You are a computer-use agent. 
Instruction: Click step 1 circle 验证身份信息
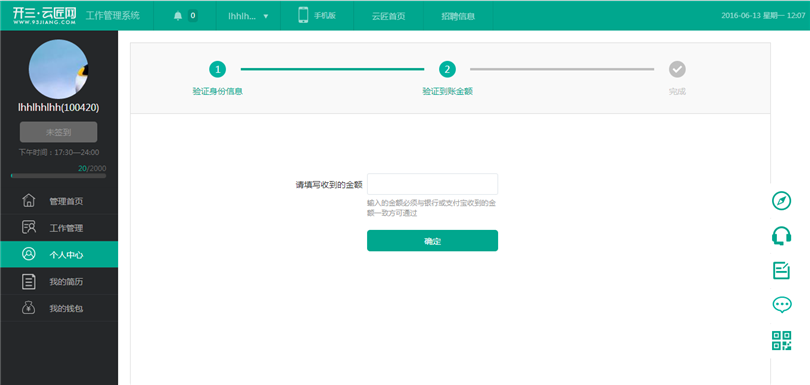(217, 69)
